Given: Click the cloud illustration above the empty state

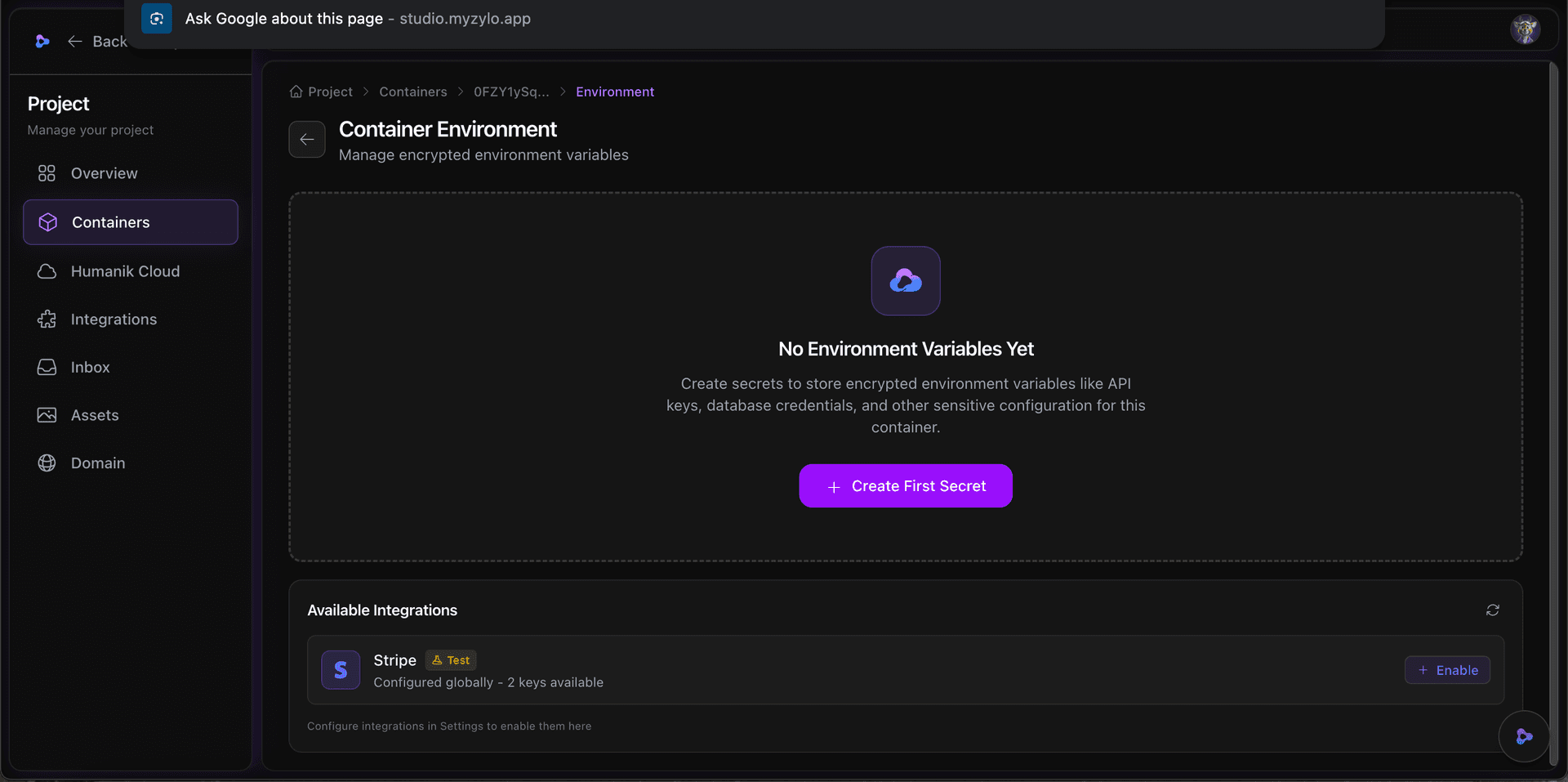Looking at the screenshot, I should (905, 280).
